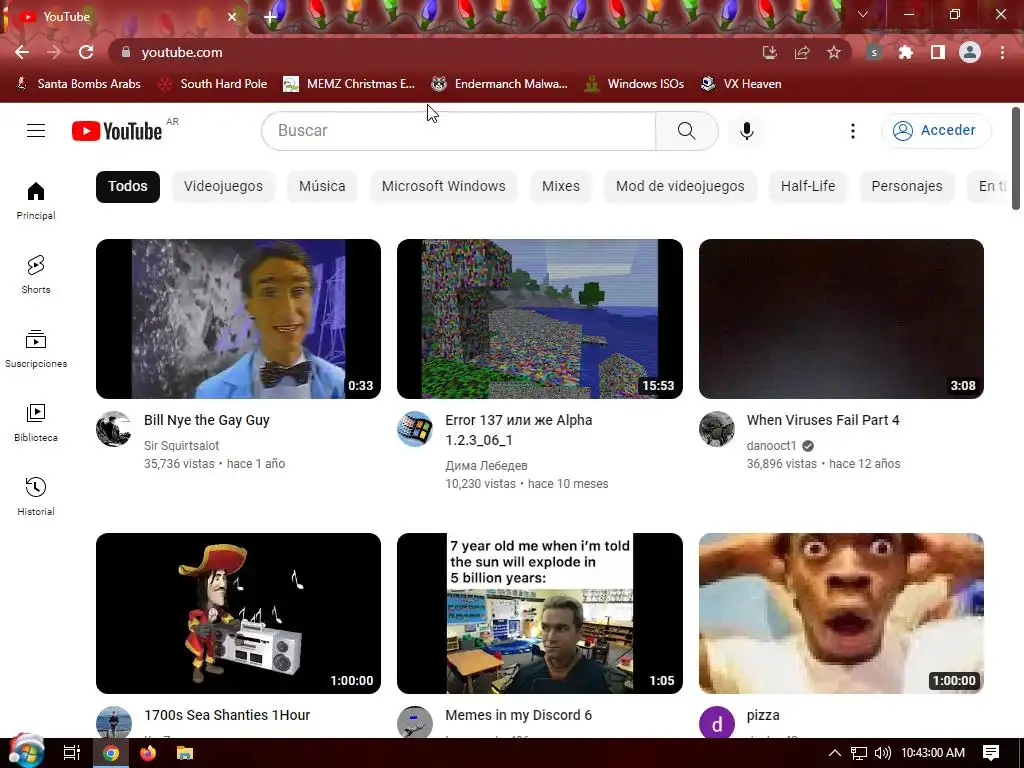
Task: Open Task View on the taskbar
Action: click(72, 753)
